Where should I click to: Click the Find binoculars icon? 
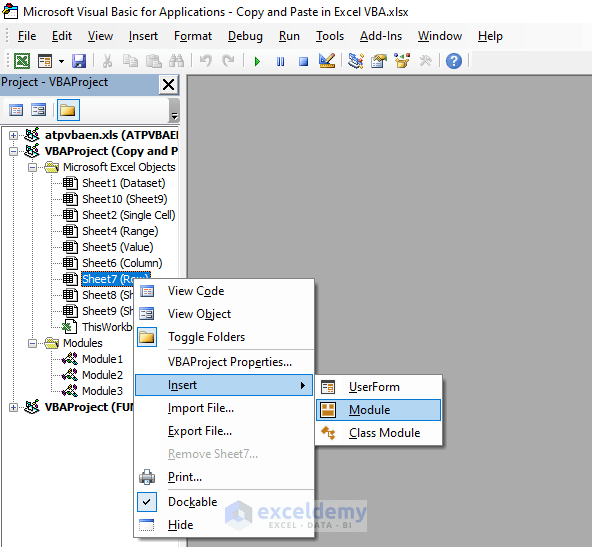pyautogui.click(x=176, y=61)
